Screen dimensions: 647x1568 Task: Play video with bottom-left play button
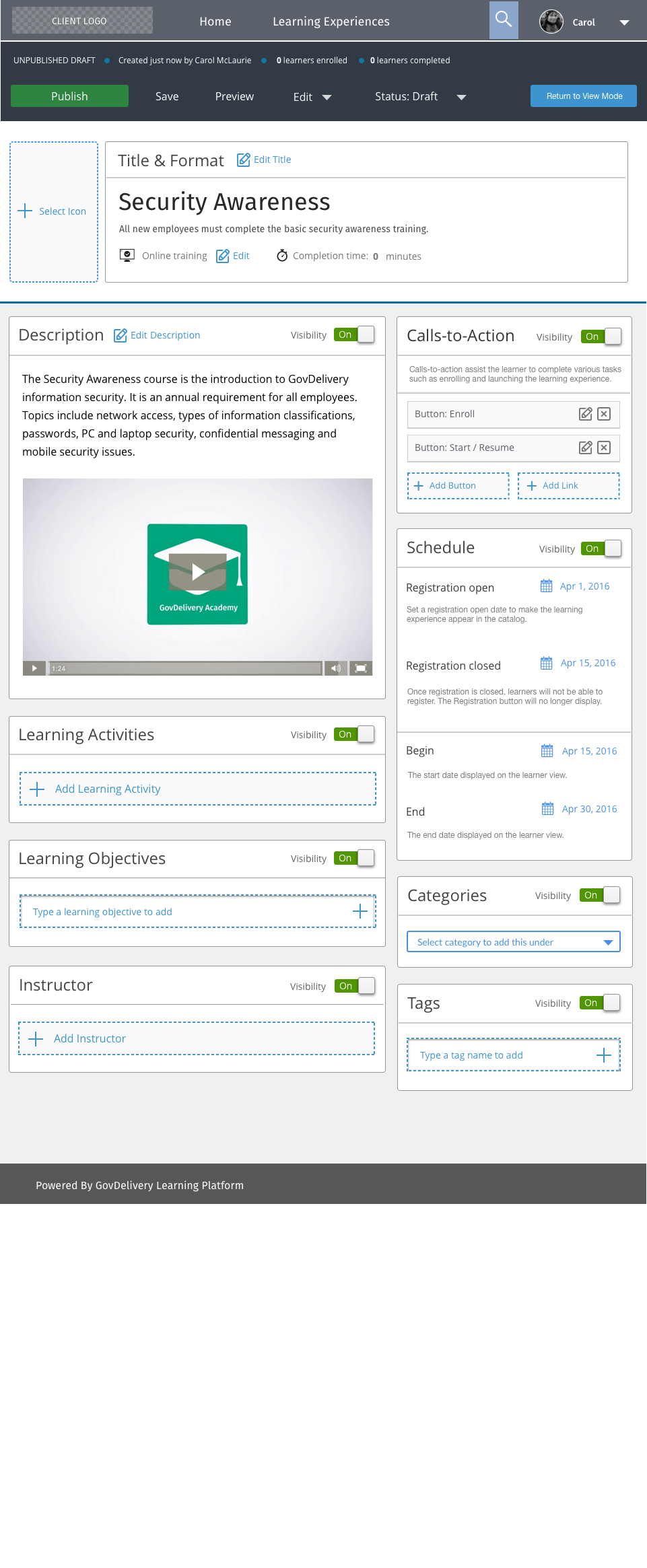click(34, 668)
